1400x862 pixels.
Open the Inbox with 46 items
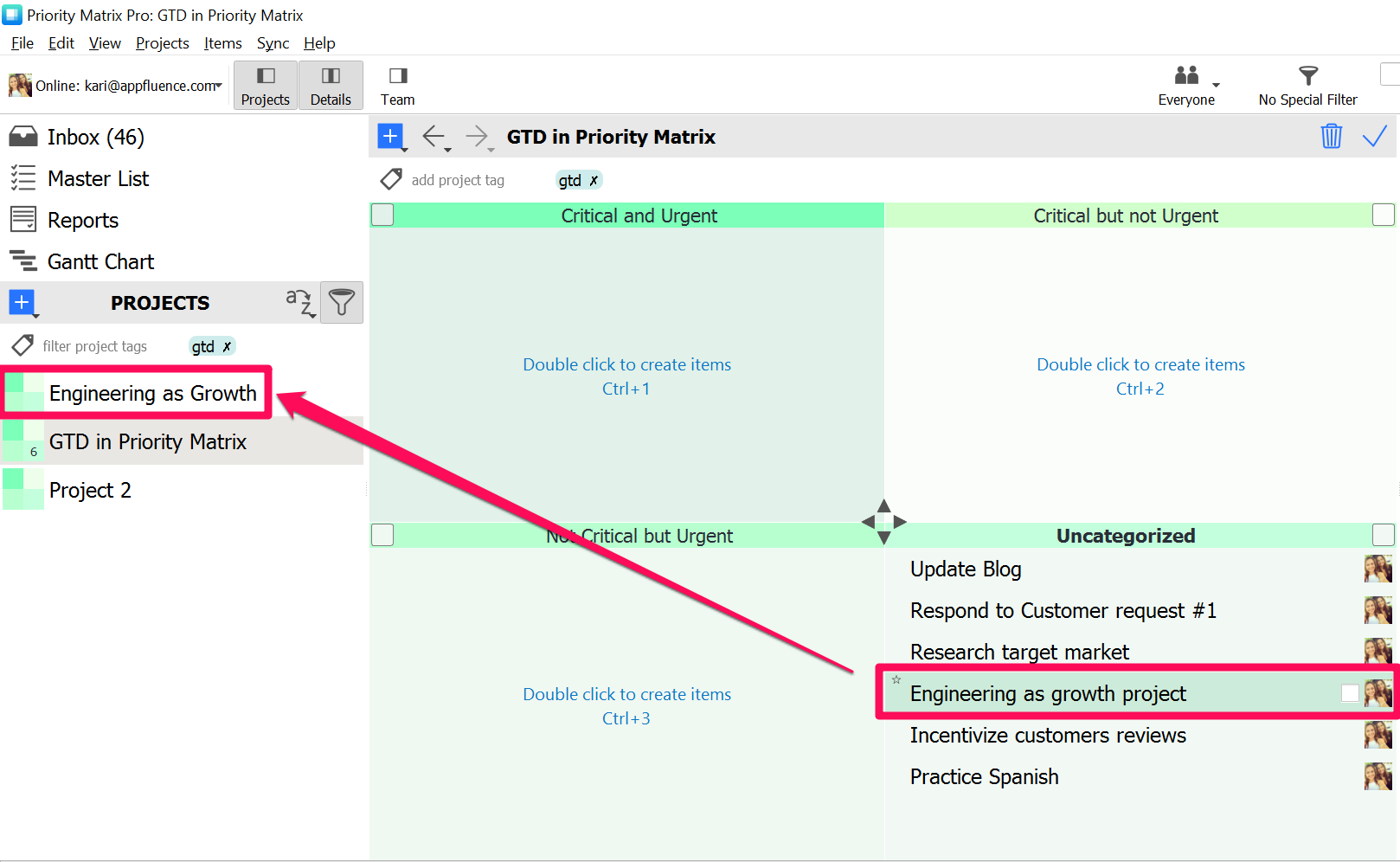[95, 137]
